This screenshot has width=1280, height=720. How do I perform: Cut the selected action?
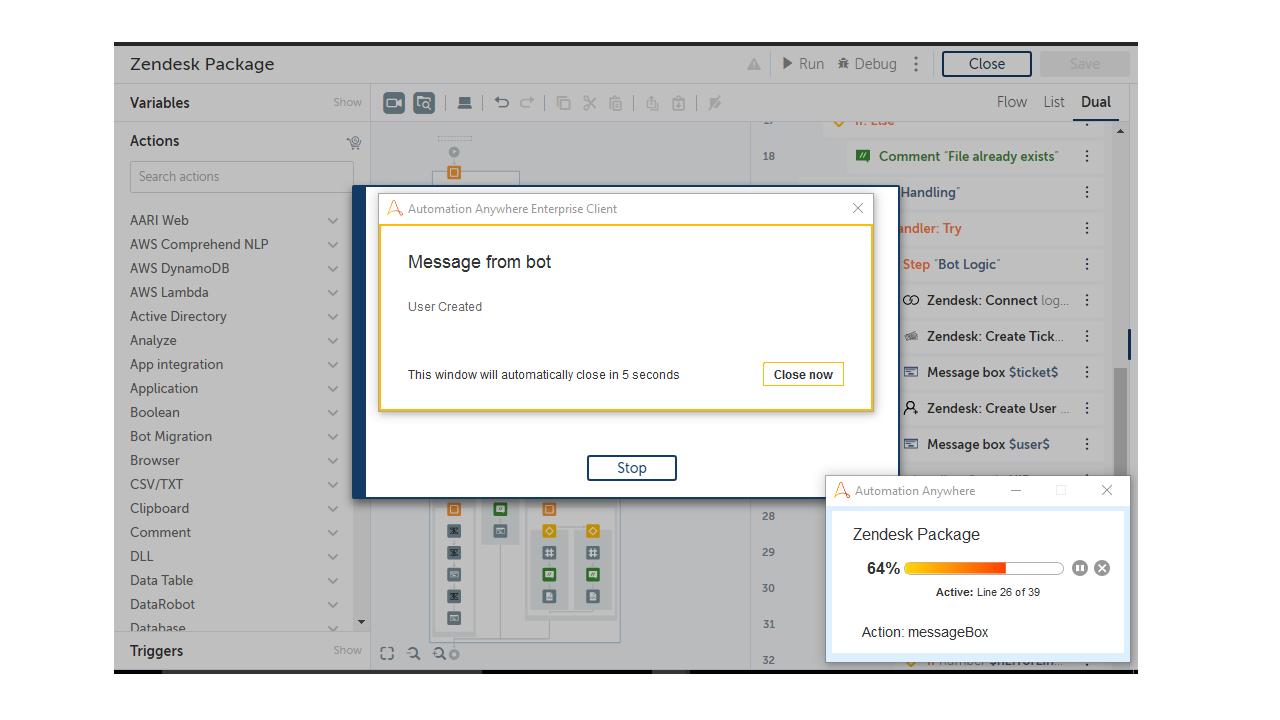point(589,102)
